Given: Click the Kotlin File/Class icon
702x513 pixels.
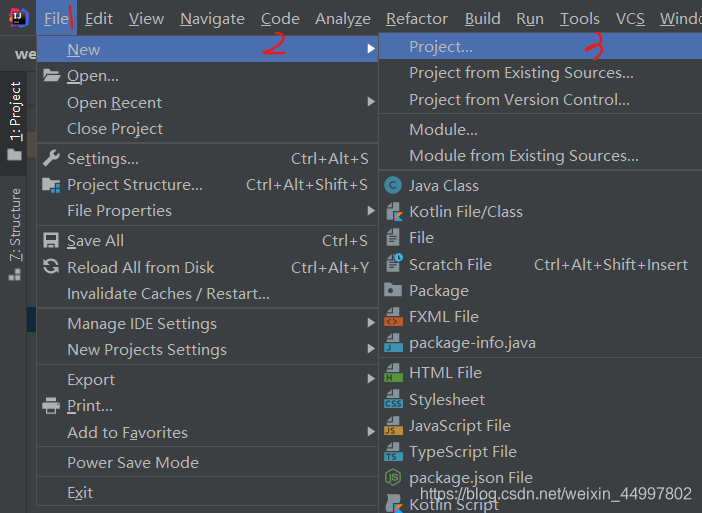Looking at the screenshot, I should pos(394,212).
